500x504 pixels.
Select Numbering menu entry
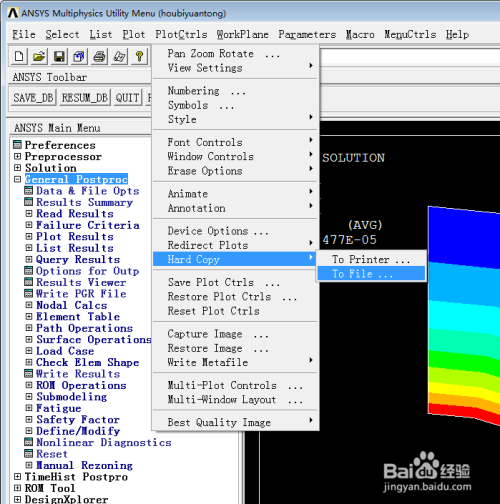235,91
